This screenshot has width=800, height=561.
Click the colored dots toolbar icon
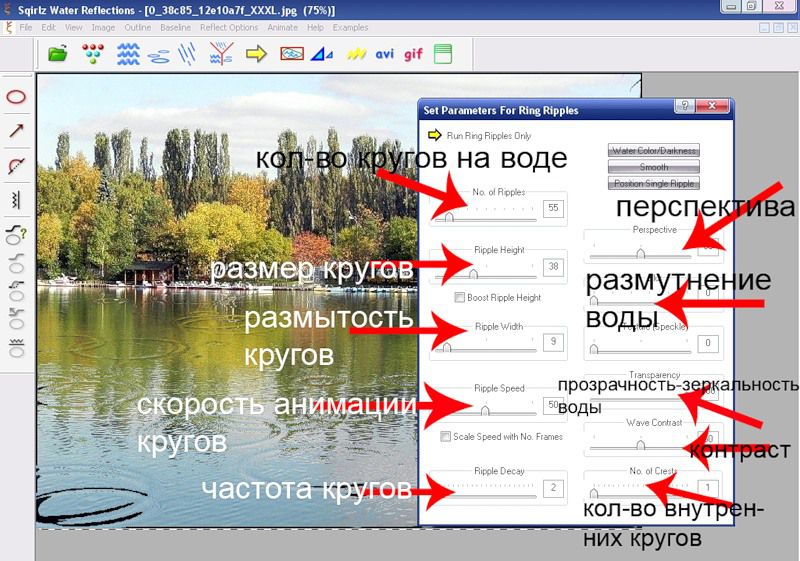(92, 54)
